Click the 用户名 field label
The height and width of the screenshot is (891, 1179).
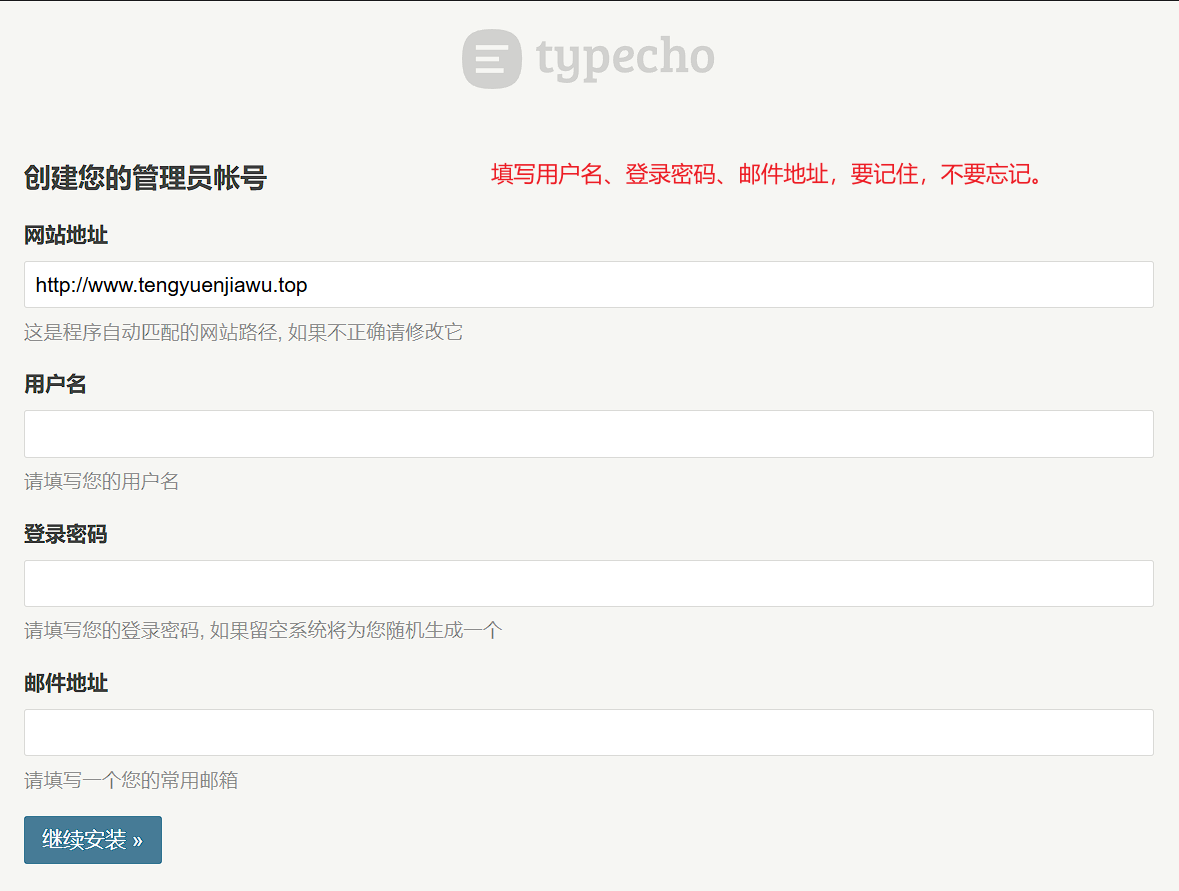55,384
